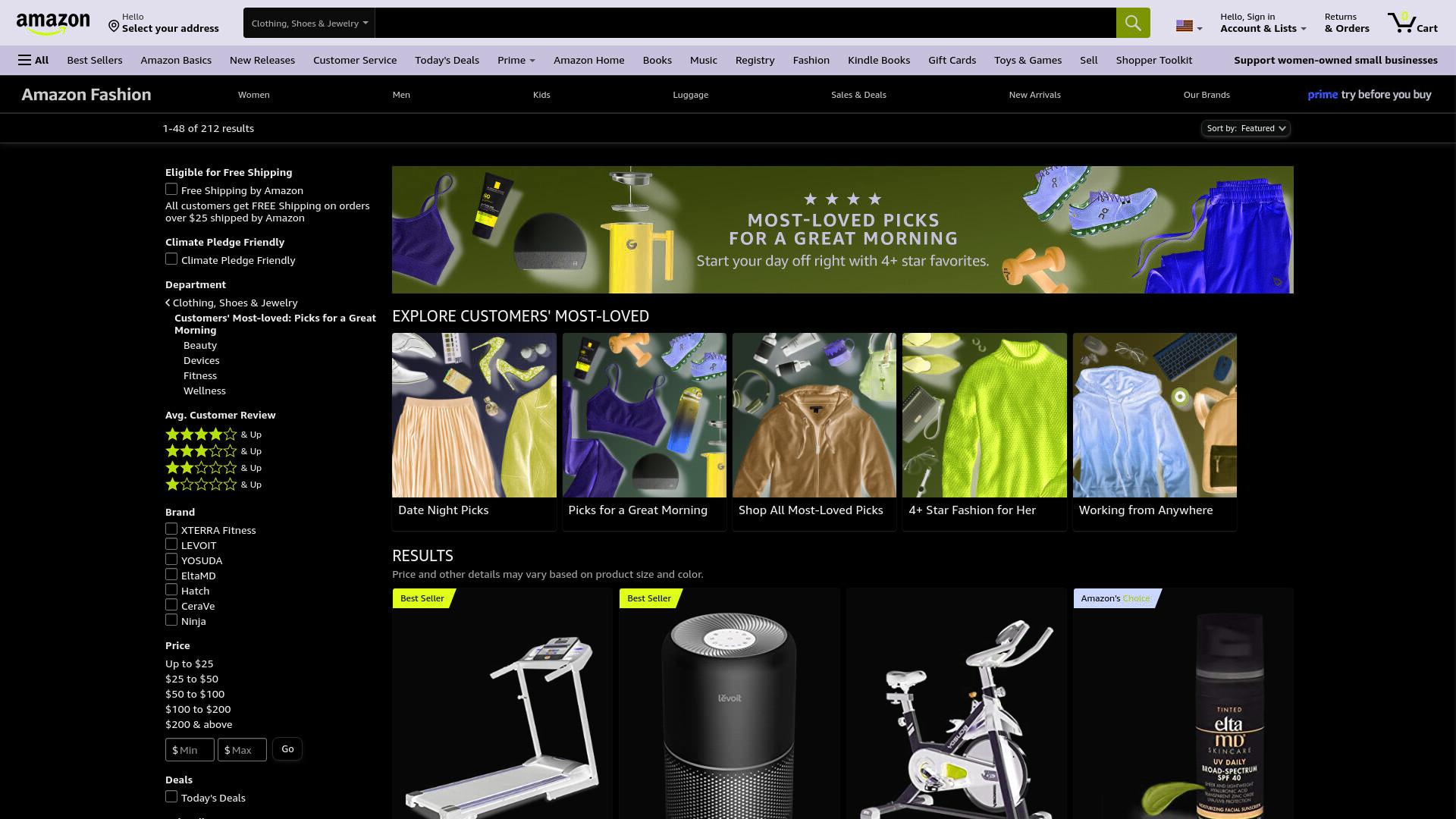
Task: Click back chevron beside Clothing, Shoes & Jewelry
Action: tap(168, 303)
